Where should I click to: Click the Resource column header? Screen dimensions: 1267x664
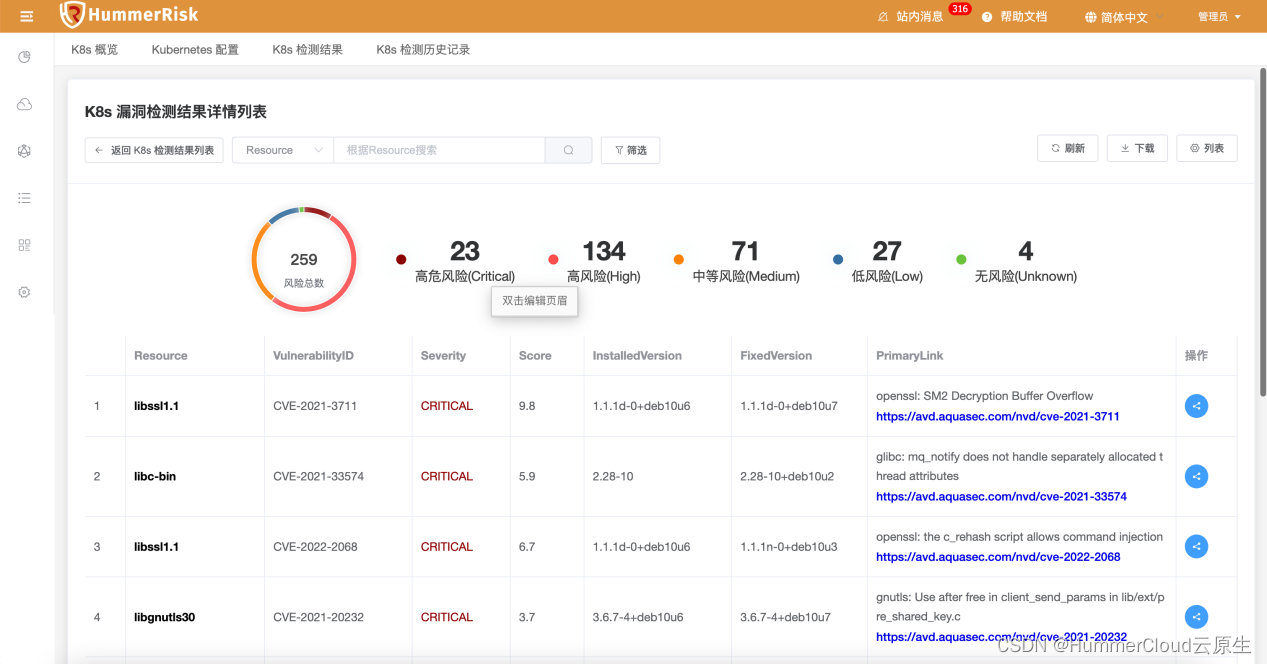[161, 356]
